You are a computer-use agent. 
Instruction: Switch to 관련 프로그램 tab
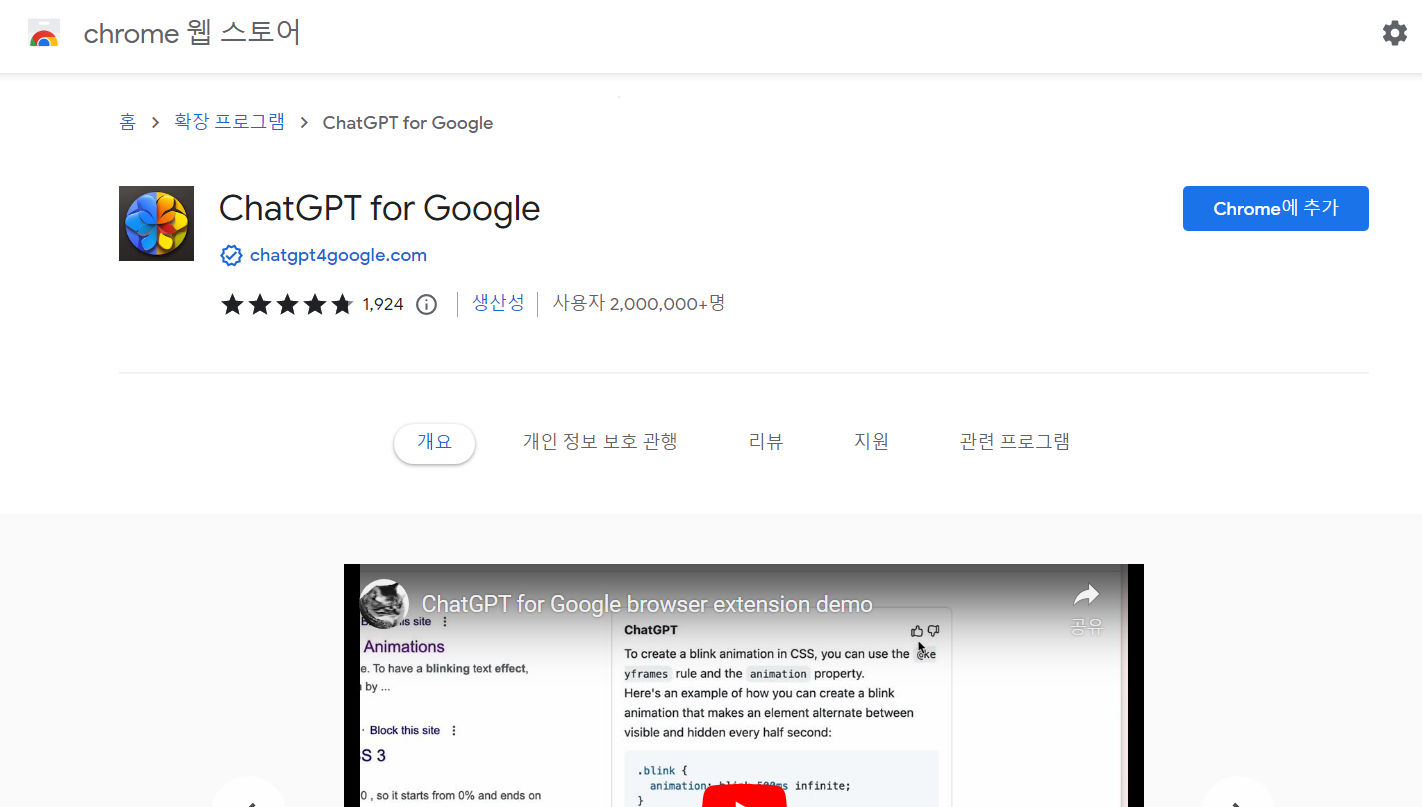coord(1015,441)
